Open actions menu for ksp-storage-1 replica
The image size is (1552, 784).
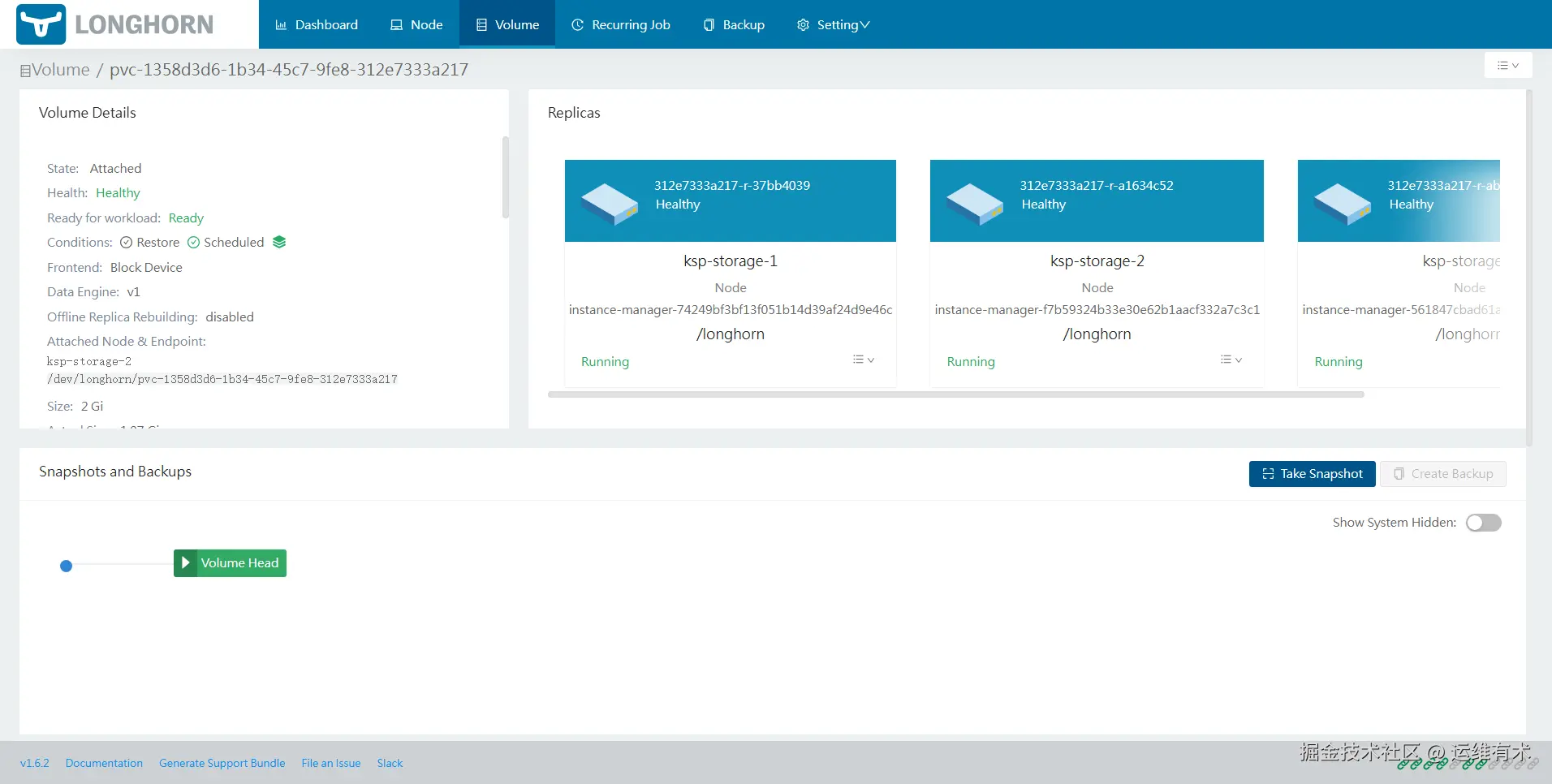[x=864, y=360]
